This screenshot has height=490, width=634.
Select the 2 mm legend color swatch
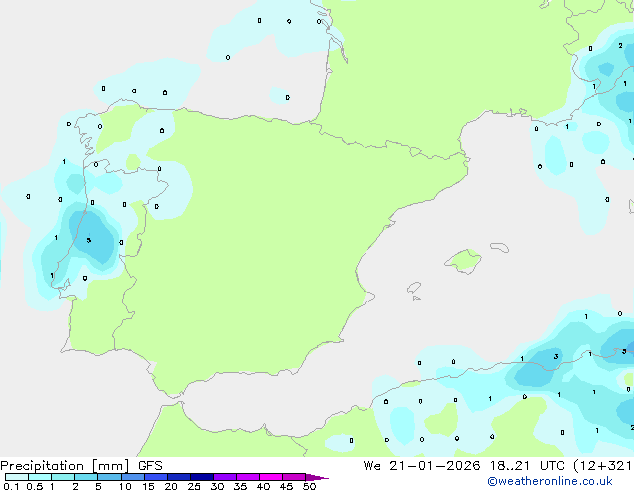86,477
